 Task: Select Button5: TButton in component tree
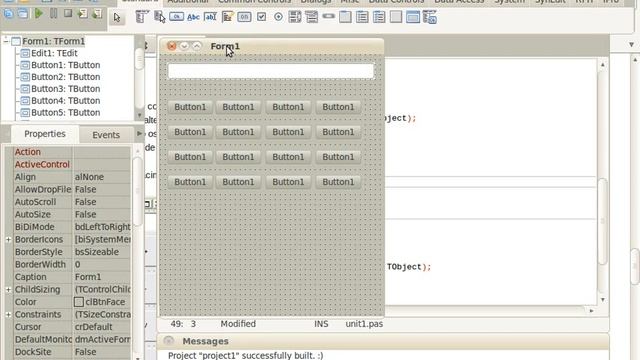[66, 112]
